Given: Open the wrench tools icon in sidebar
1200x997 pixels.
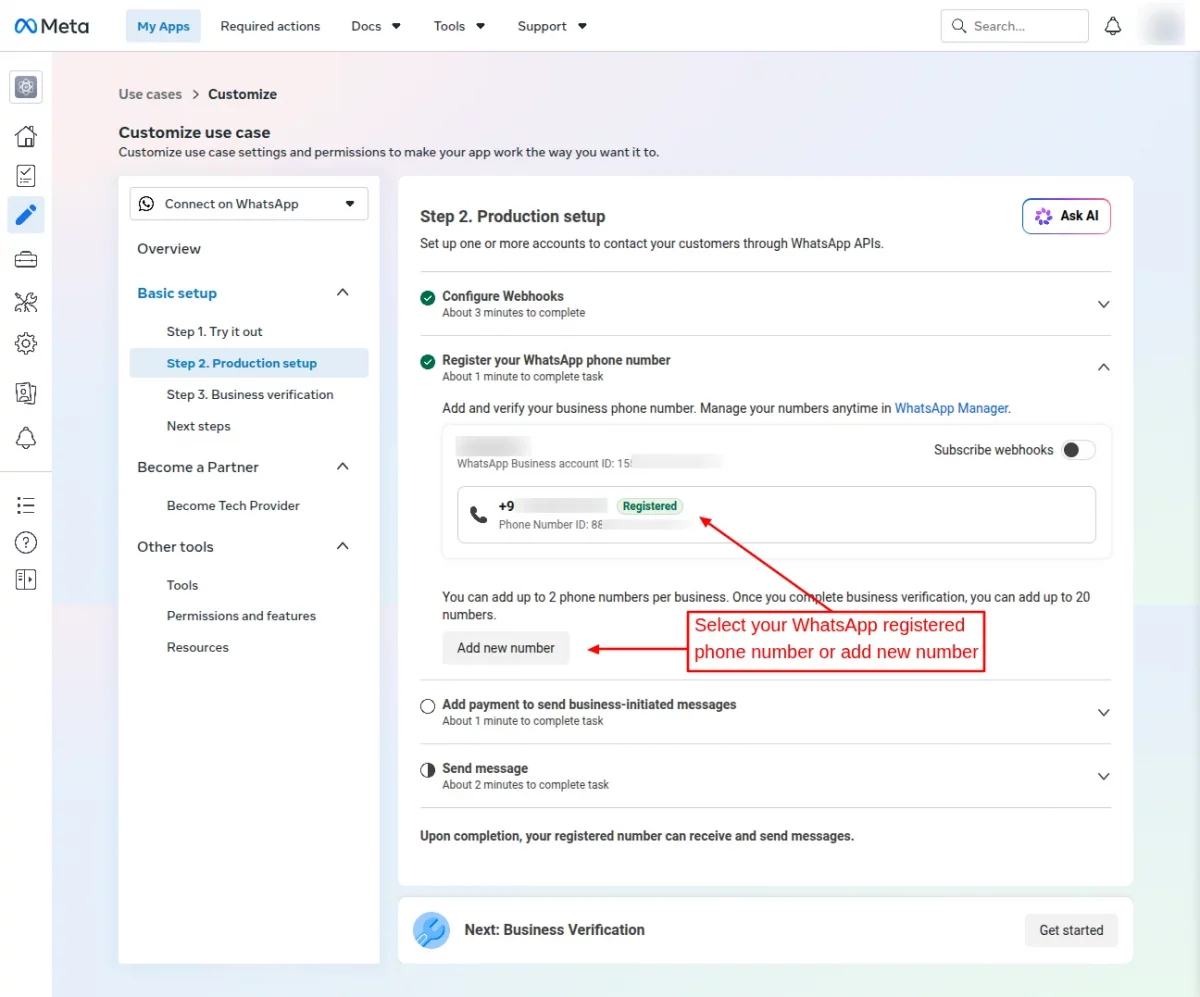Looking at the screenshot, I should click(x=26, y=302).
